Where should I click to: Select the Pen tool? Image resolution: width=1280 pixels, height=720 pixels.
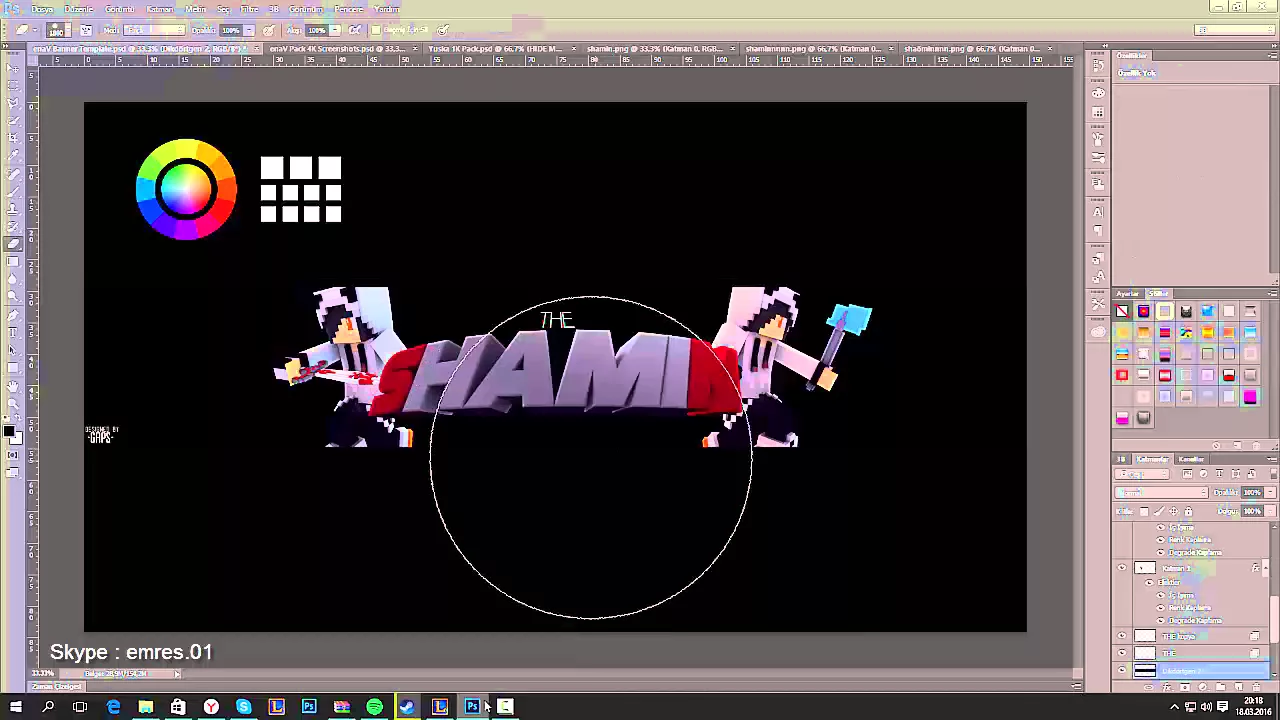pyautogui.click(x=13, y=314)
